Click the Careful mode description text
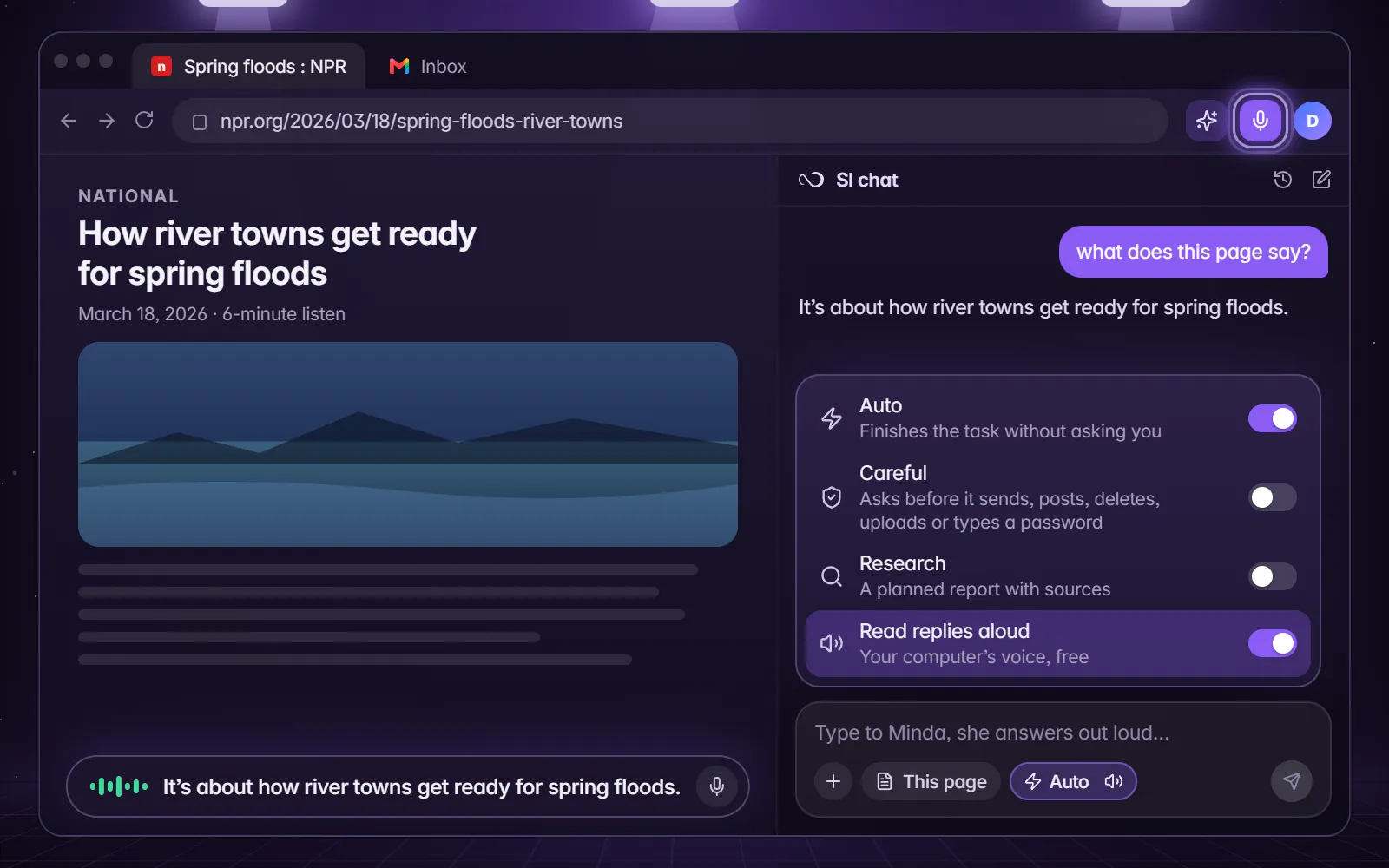This screenshot has height=868, width=1389. pos(1010,510)
